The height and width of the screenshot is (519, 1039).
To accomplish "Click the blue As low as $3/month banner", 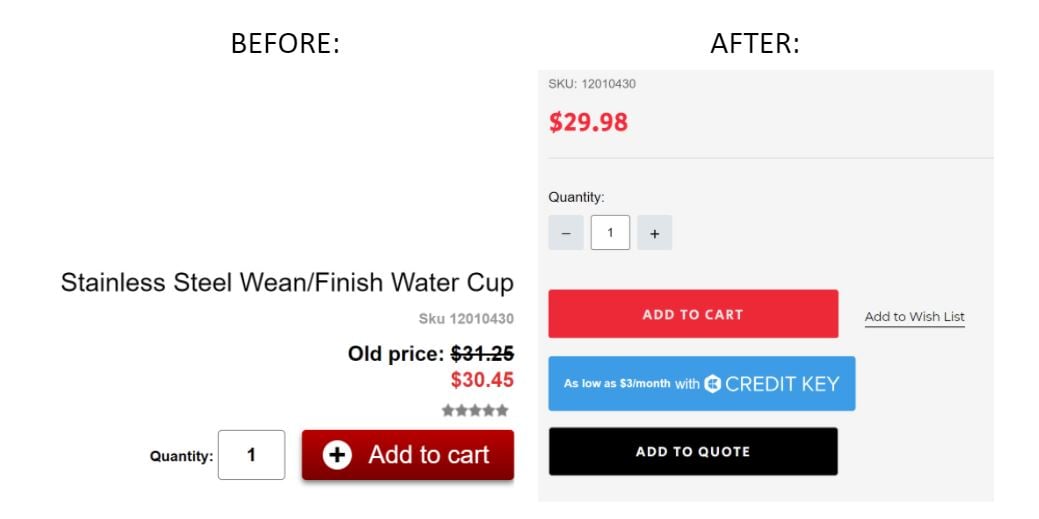I will click(702, 384).
